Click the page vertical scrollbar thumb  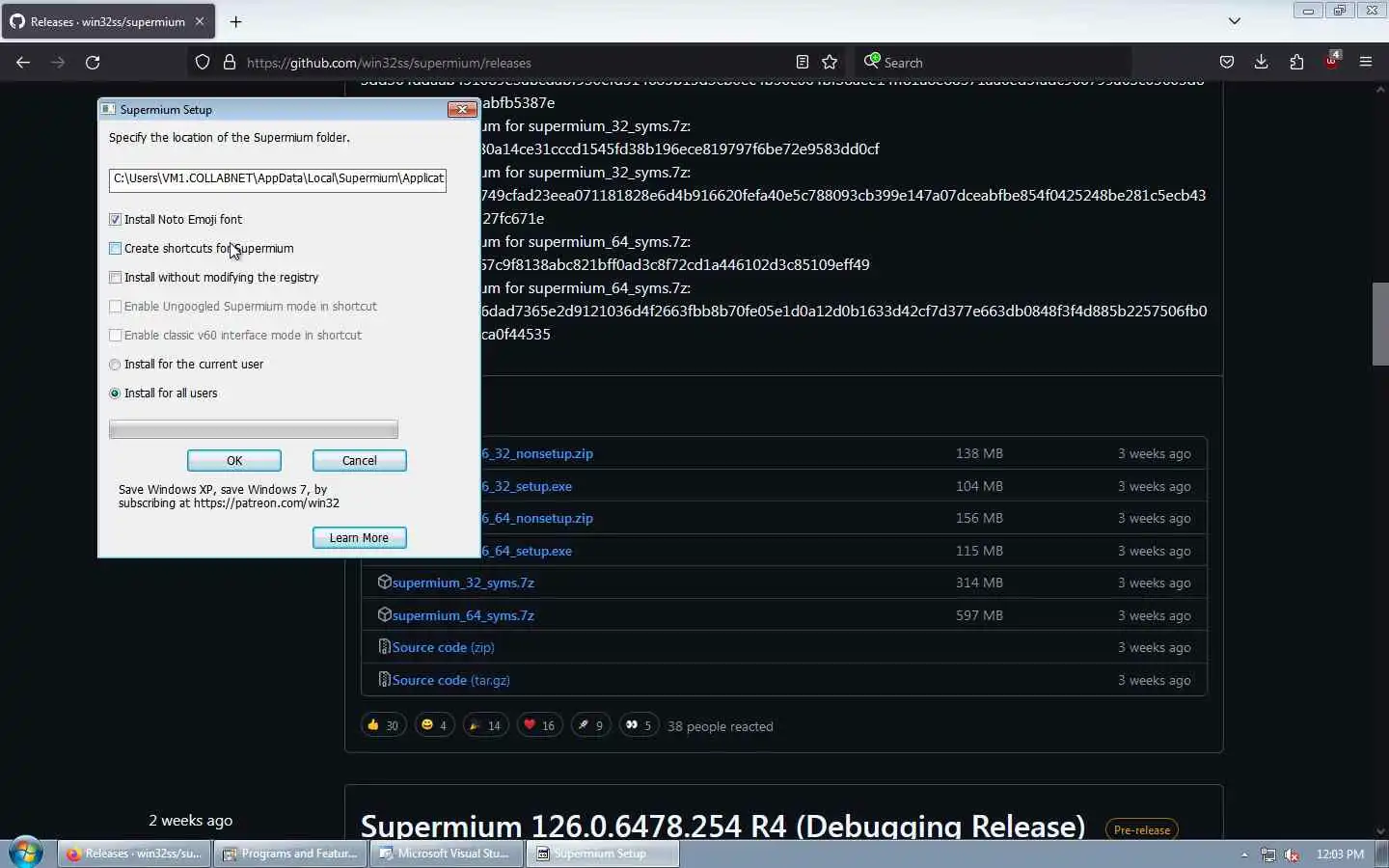click(1380, 324)
